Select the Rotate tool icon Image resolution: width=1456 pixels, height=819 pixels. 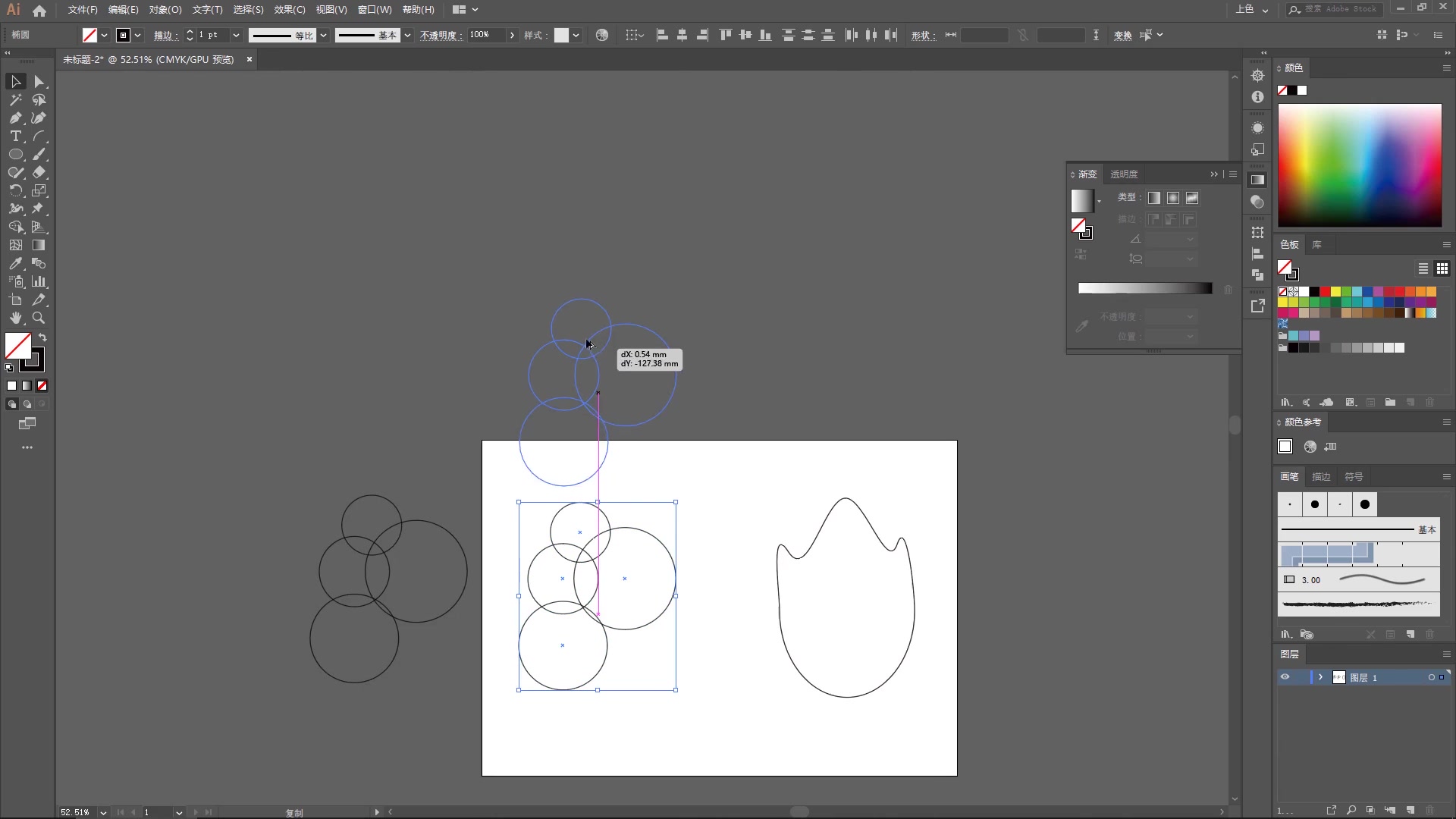point(16,190)
